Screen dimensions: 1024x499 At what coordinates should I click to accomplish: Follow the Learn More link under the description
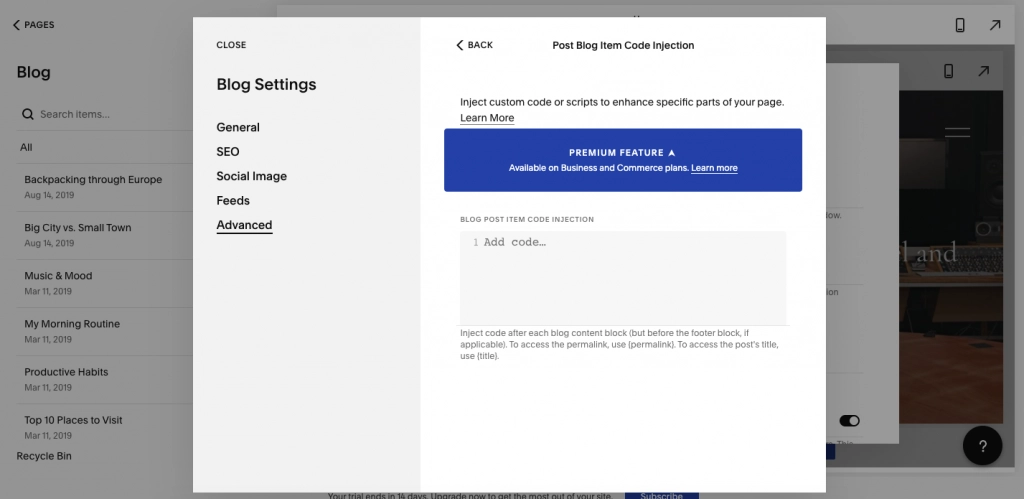487,118
